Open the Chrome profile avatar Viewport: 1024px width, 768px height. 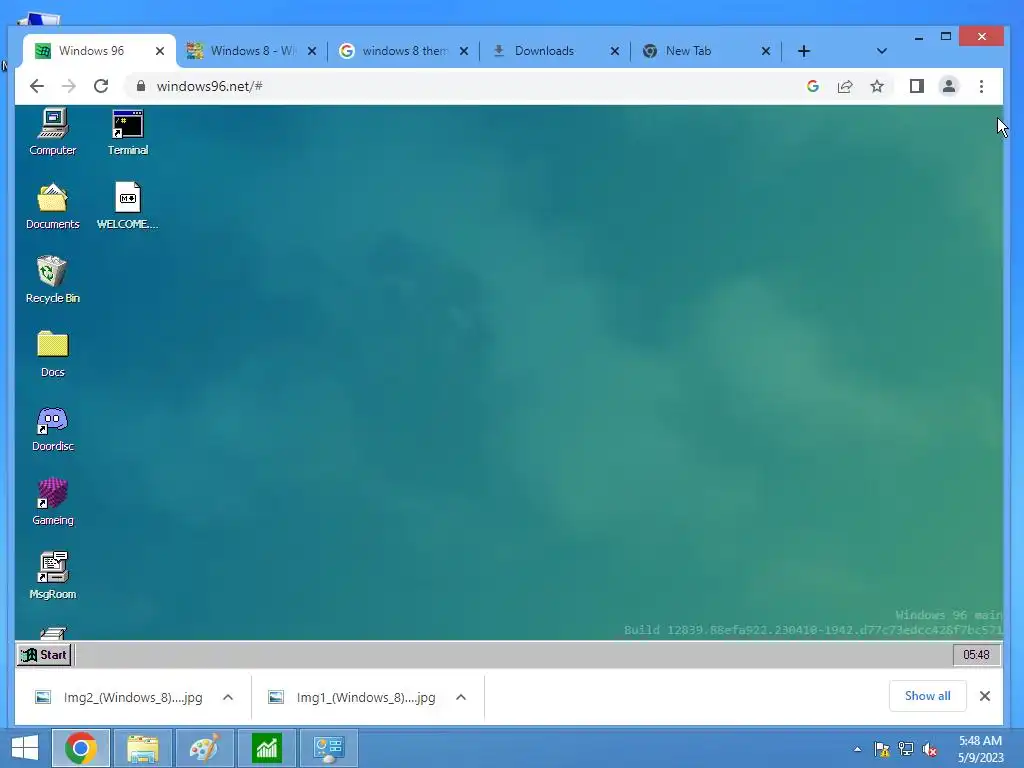coord(948,86)
